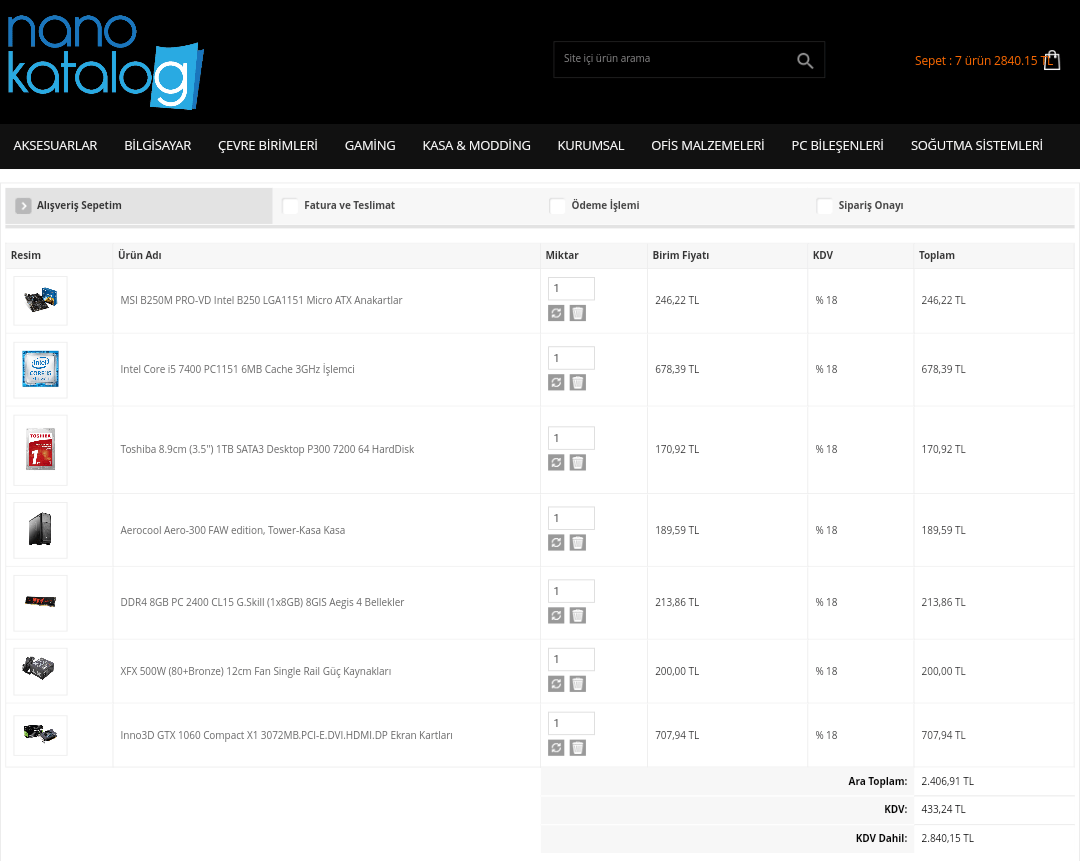Refresh quantity for Aerocool Aero-300 row
The image size is (1080, 861).
pos(556,543)
